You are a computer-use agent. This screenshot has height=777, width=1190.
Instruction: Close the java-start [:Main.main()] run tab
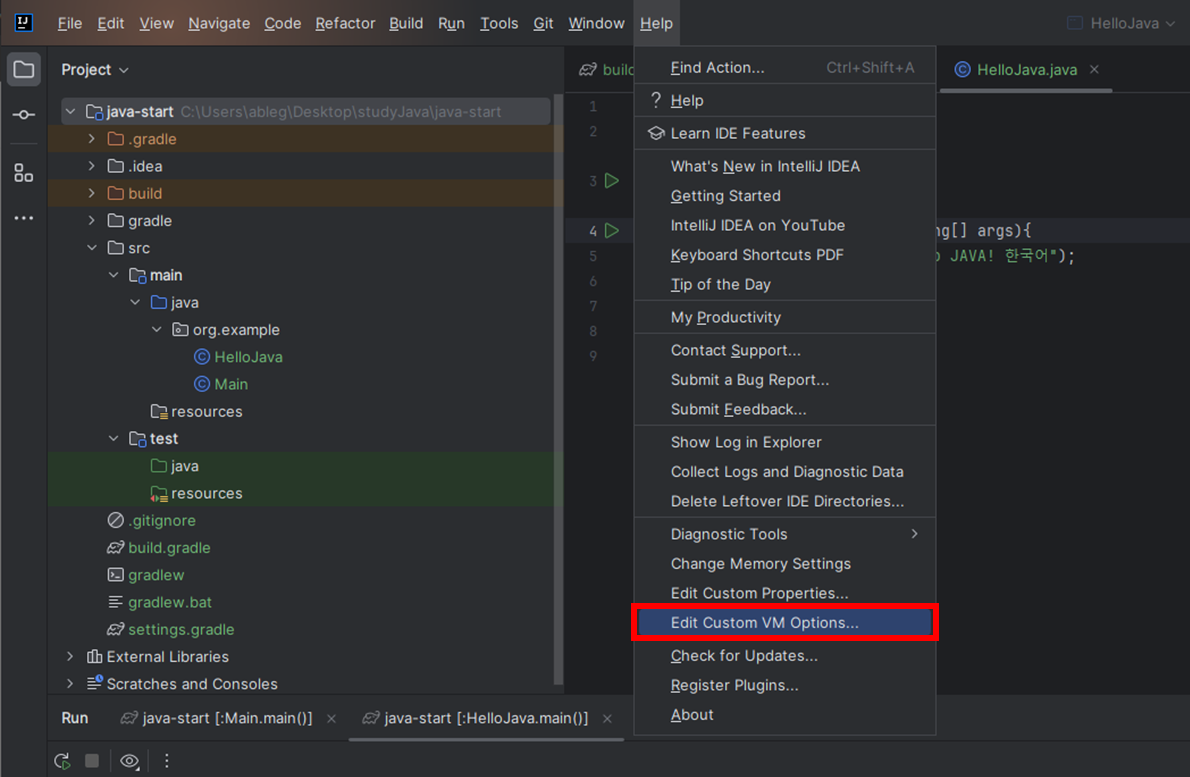331,718
